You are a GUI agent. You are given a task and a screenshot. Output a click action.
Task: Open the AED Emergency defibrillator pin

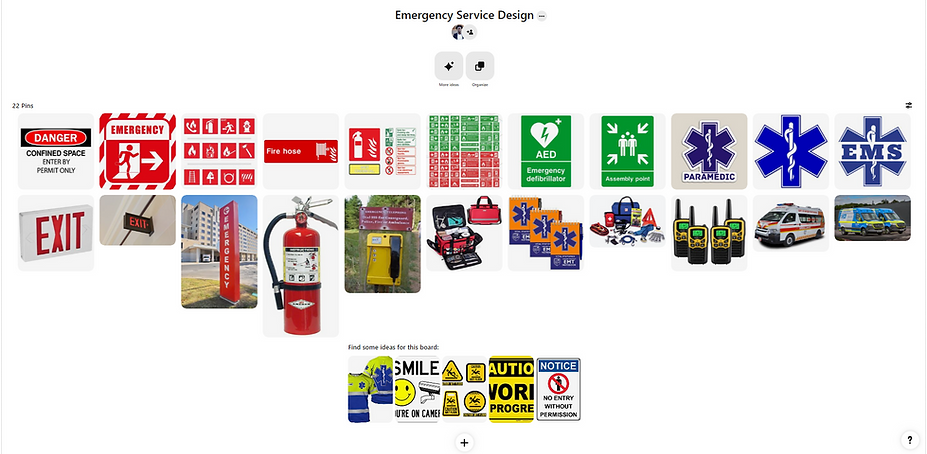click(x=546, y=151)
